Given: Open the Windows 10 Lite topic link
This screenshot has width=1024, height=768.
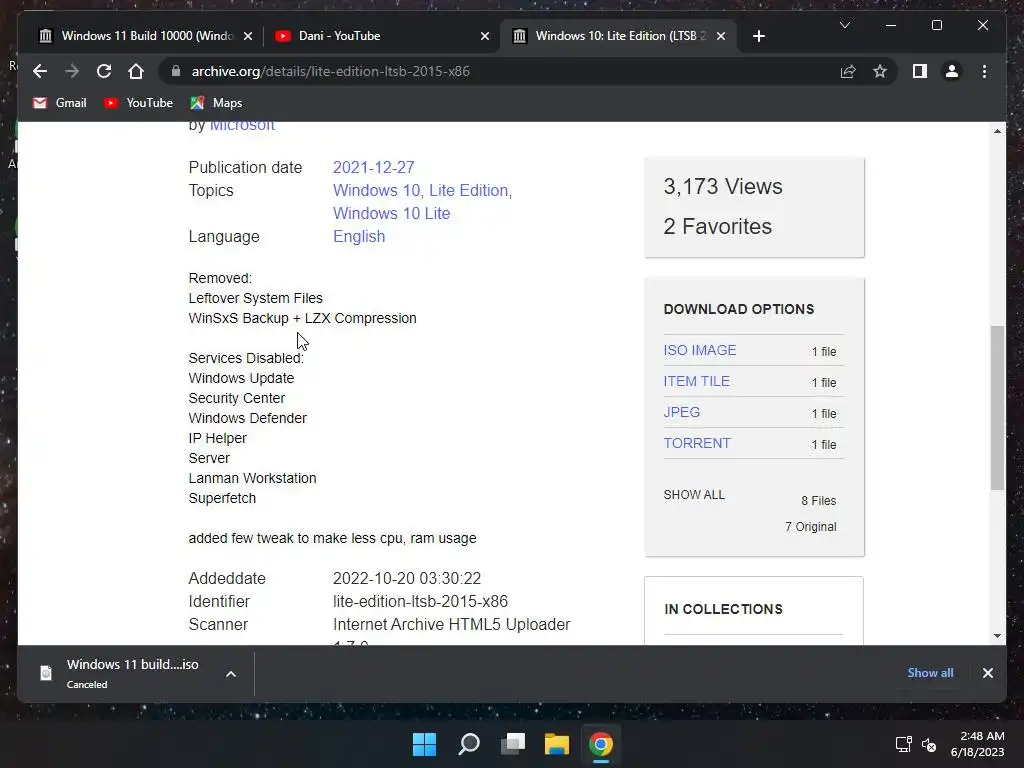Looking at the screenshot, I should click(x=391, y=213).
